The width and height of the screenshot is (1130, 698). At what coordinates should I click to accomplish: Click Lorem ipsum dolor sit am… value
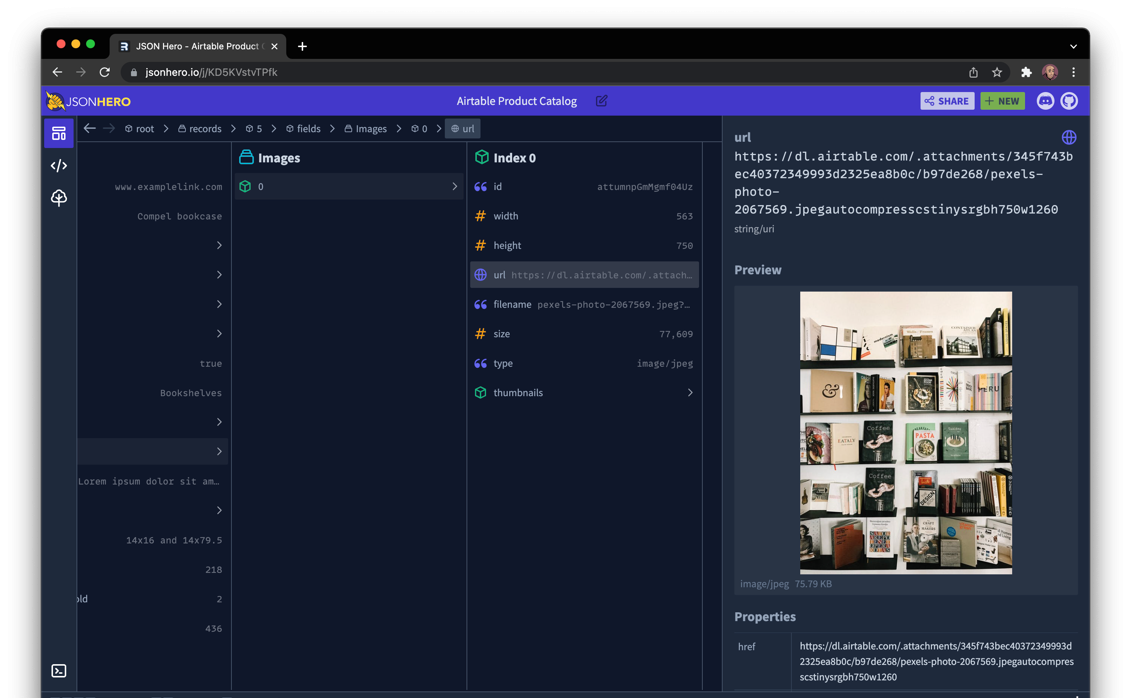148,481
